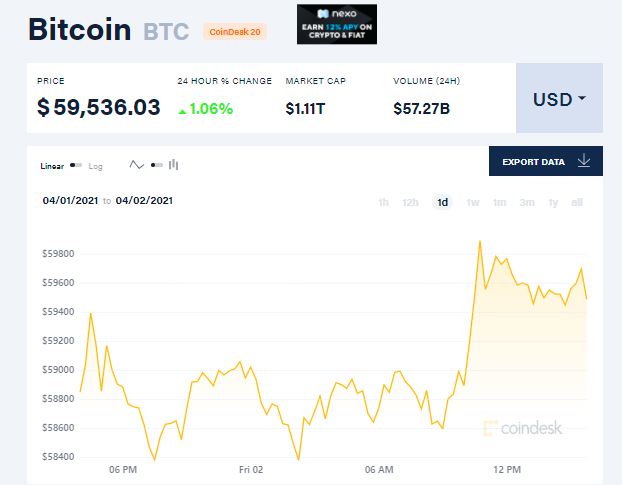Select the 1y time range
This screenshot has height=485, width=622.
point(553,203)
